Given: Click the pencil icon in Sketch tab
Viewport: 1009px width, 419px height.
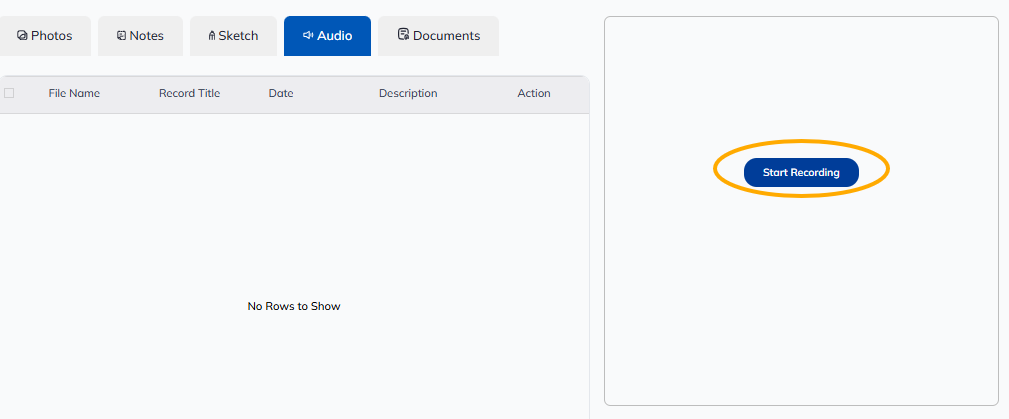Looking at the screenshot, I should point(212,36).
